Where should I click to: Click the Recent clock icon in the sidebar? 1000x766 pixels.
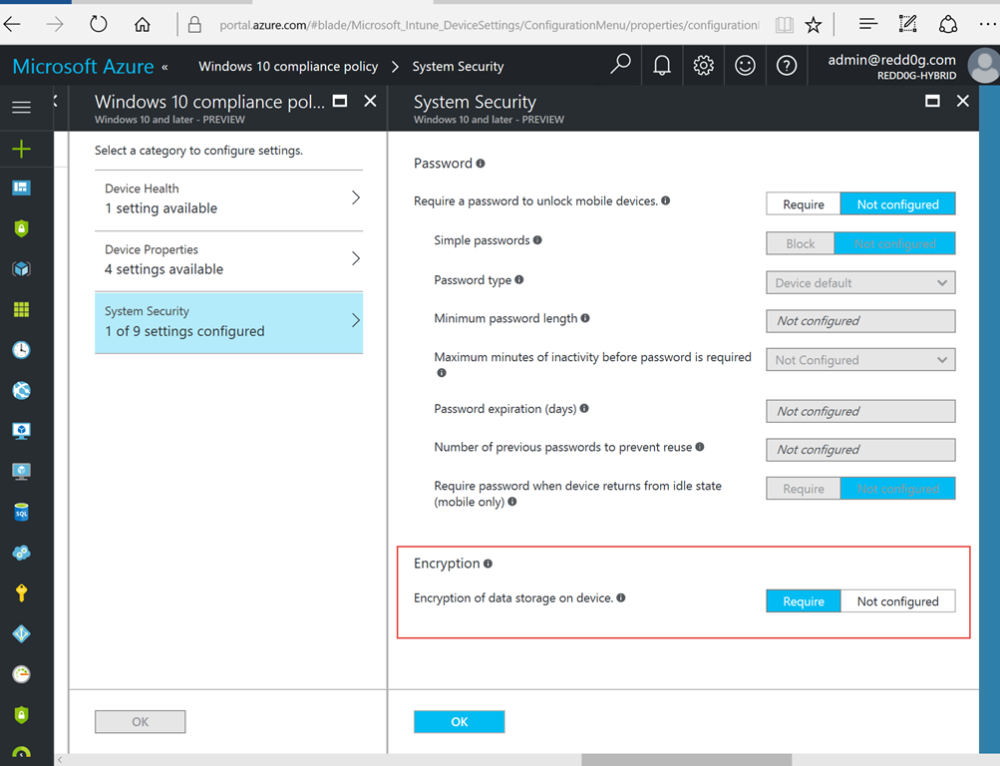(21, 350)
